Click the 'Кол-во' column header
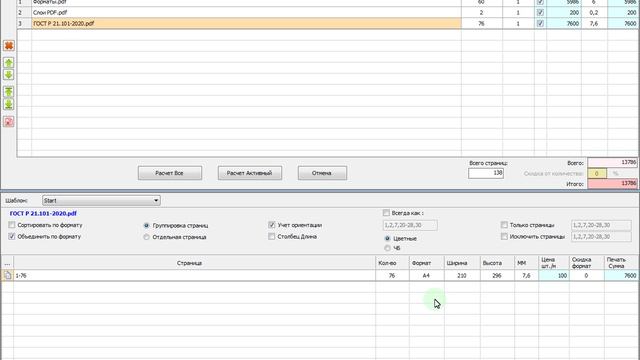This screenshot has width=640, height=360. [392, 263]
